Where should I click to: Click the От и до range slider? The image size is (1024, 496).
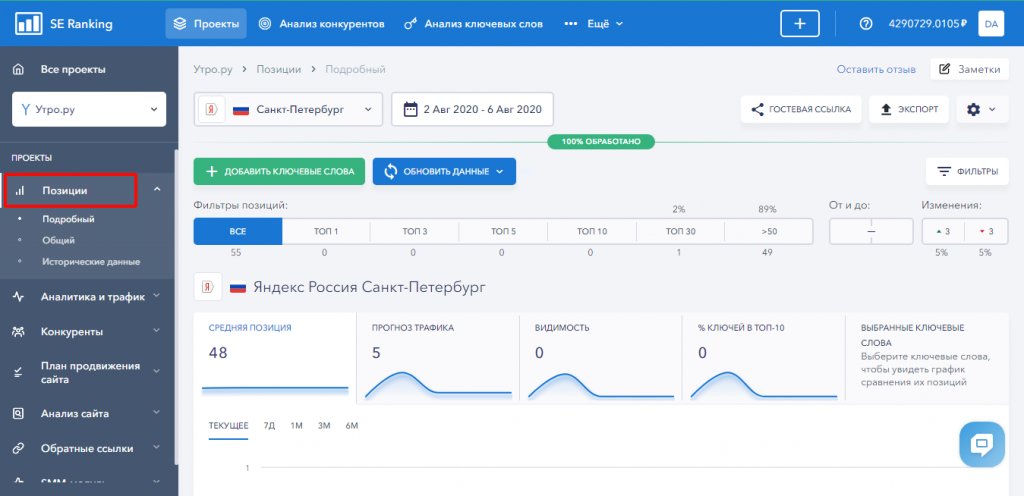[x=870, y=231]
